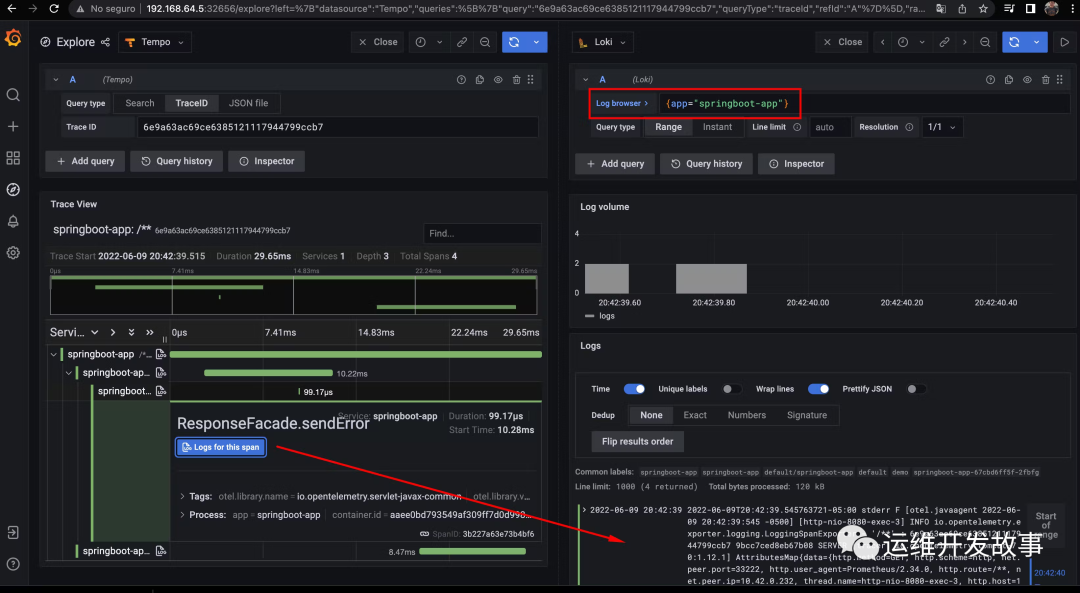Image resolution: width=1080 pixels, height=593 pixels.
Task: Open the Grafana home logo
Action: 13,39
